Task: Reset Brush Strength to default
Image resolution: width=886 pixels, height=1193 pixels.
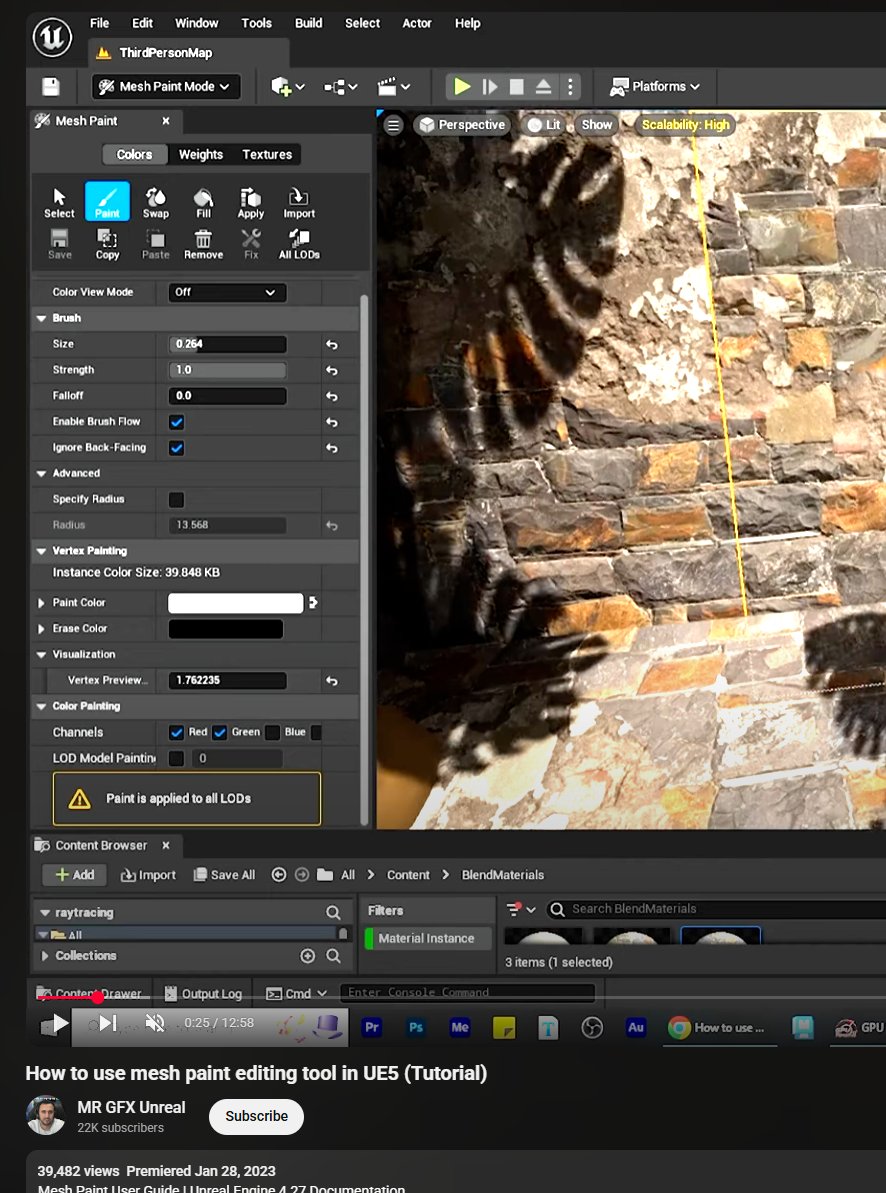Action: click(332, 371)
